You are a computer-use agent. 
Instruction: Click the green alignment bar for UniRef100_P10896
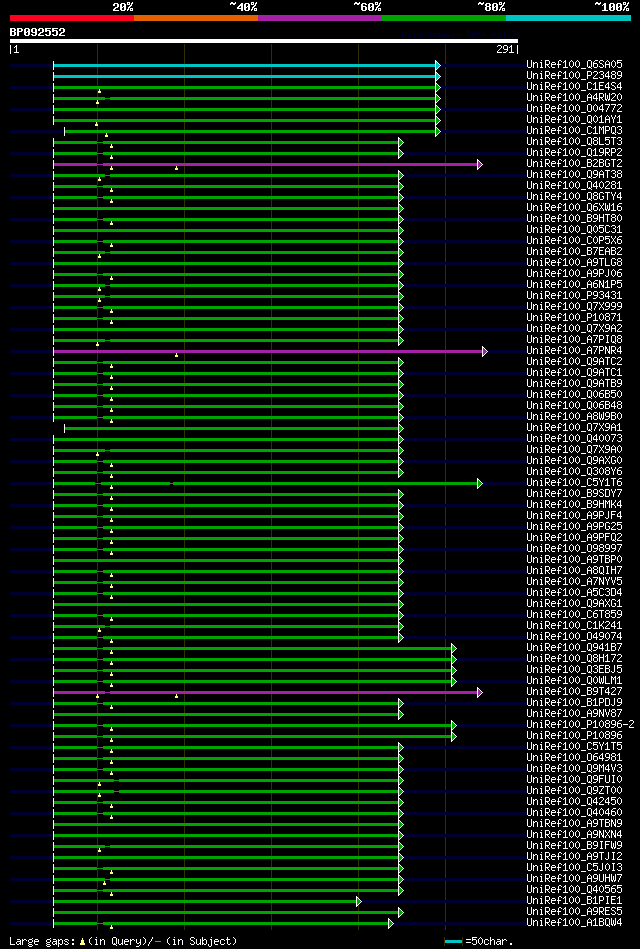(255, 737)
